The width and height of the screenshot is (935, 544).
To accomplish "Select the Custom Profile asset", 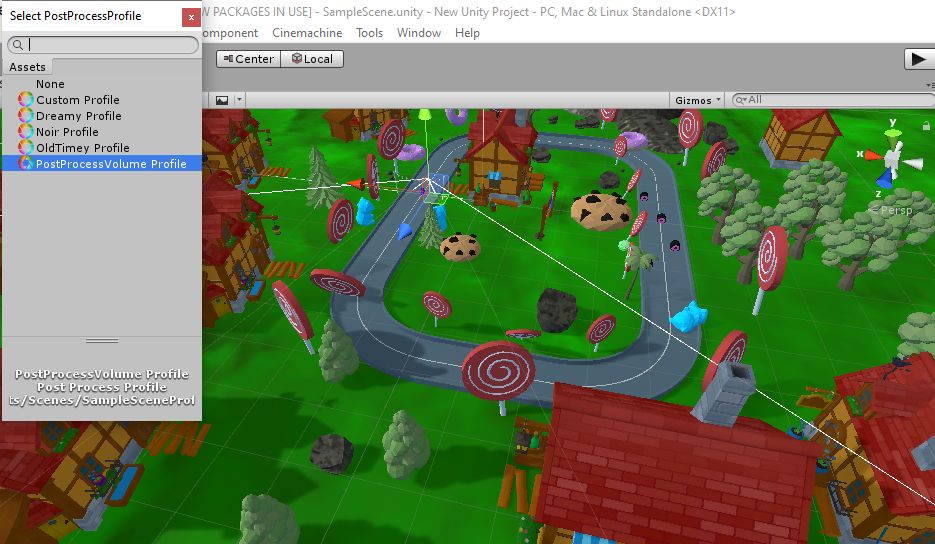I will (x=78, y=100).
